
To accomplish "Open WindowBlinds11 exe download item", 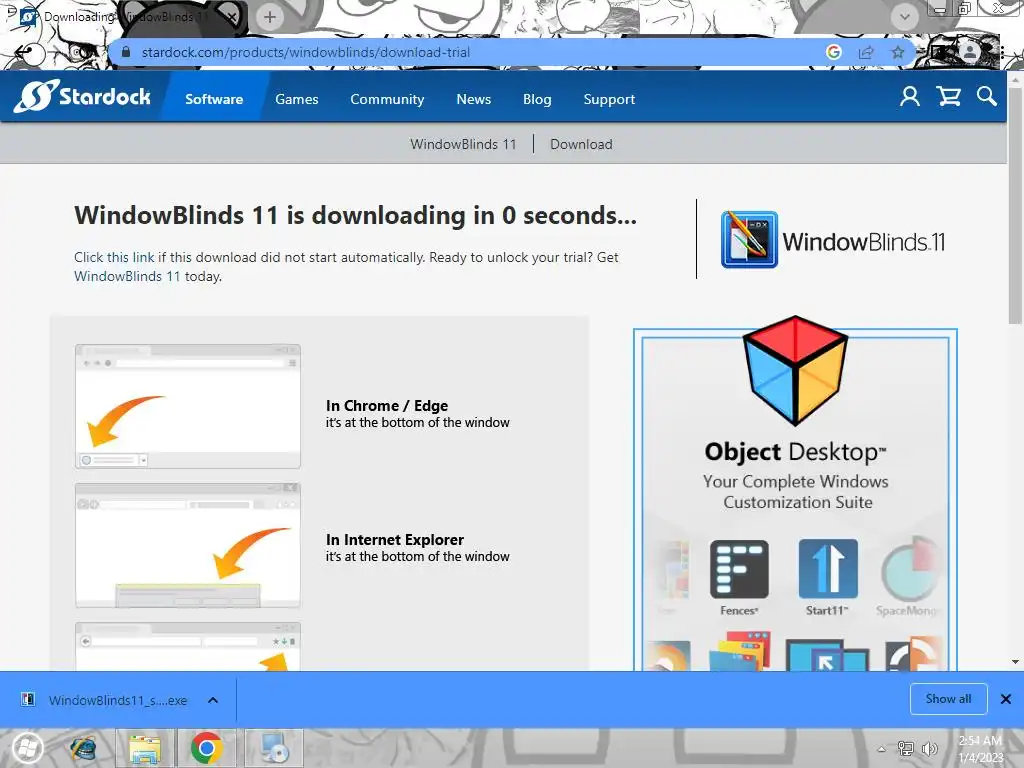I will click(x=118, y=700).
